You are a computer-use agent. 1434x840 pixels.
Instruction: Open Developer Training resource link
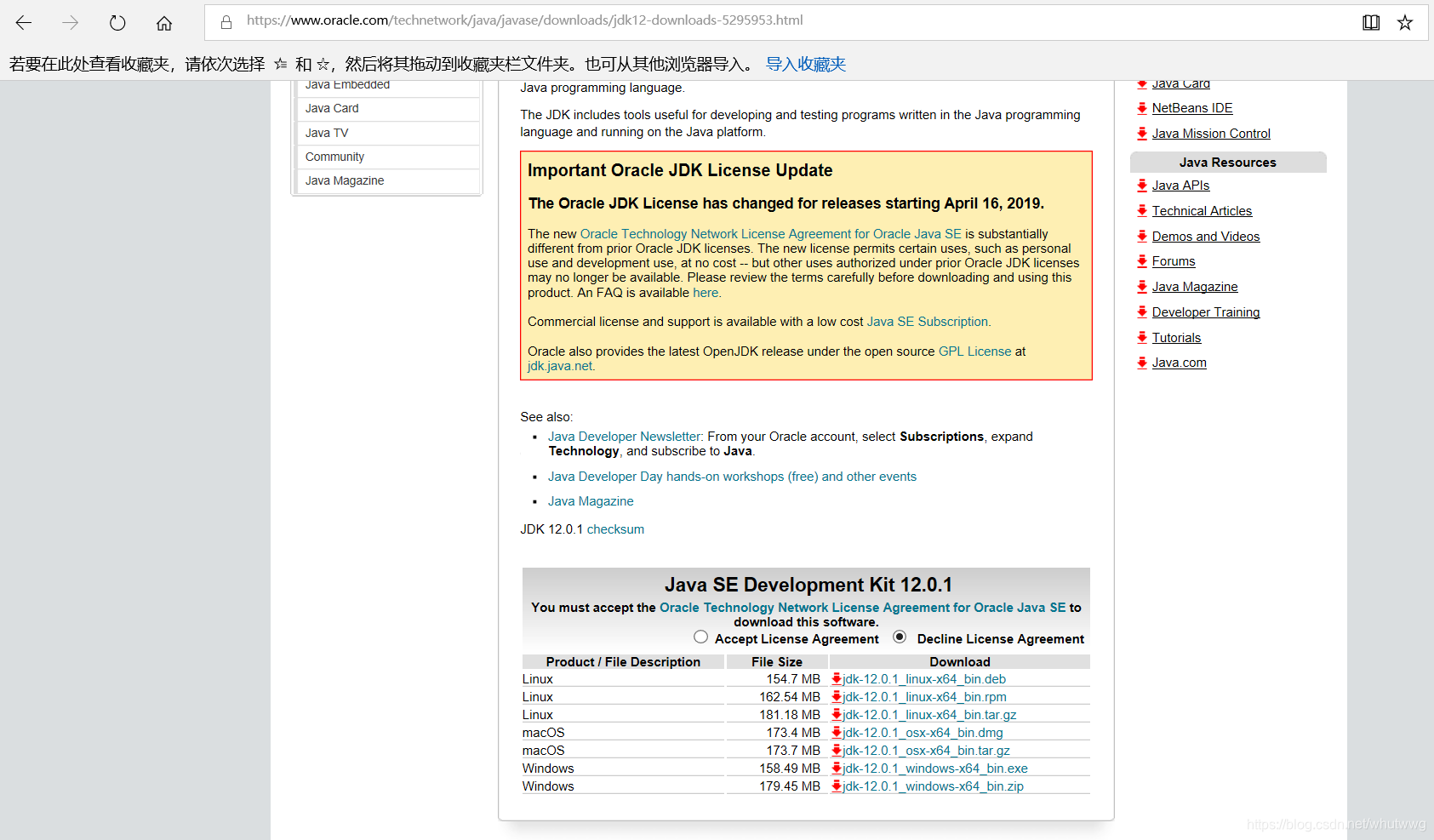pyautogui.click(x=1206, y=312)
